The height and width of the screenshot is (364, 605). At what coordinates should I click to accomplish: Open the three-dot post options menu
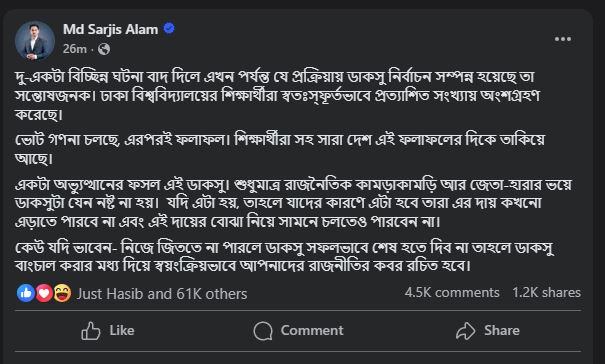[563, 39]
